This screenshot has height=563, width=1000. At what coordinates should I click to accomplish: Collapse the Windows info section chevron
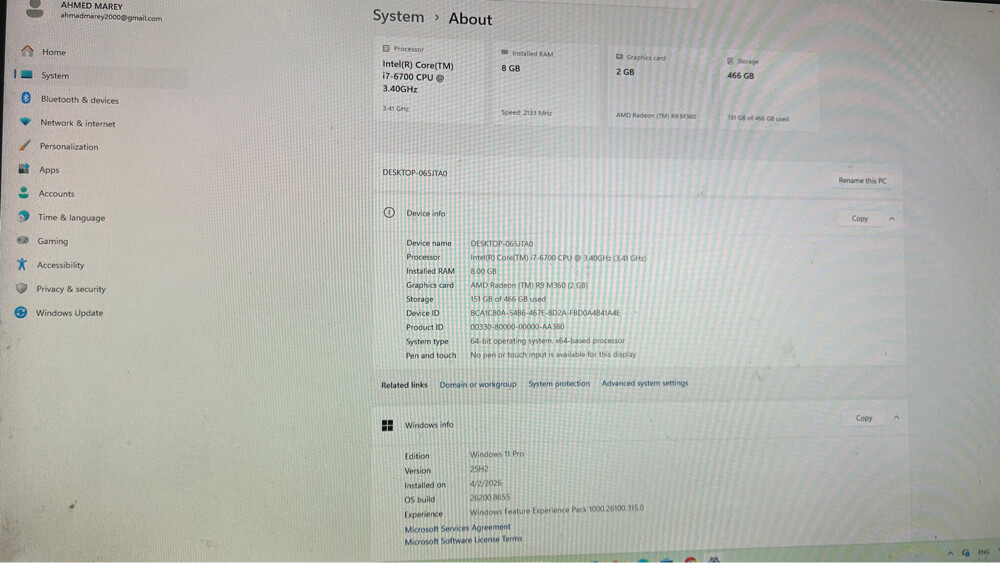point(896,418)
